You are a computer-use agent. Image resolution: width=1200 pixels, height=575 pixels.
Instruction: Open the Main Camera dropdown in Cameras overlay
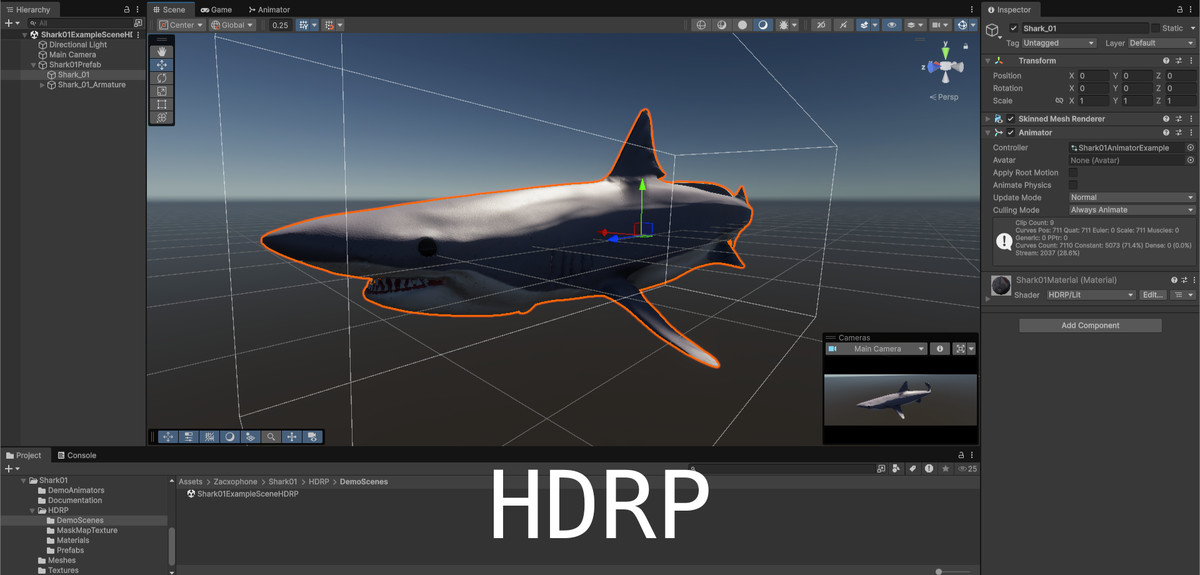[x=876, y=349]
